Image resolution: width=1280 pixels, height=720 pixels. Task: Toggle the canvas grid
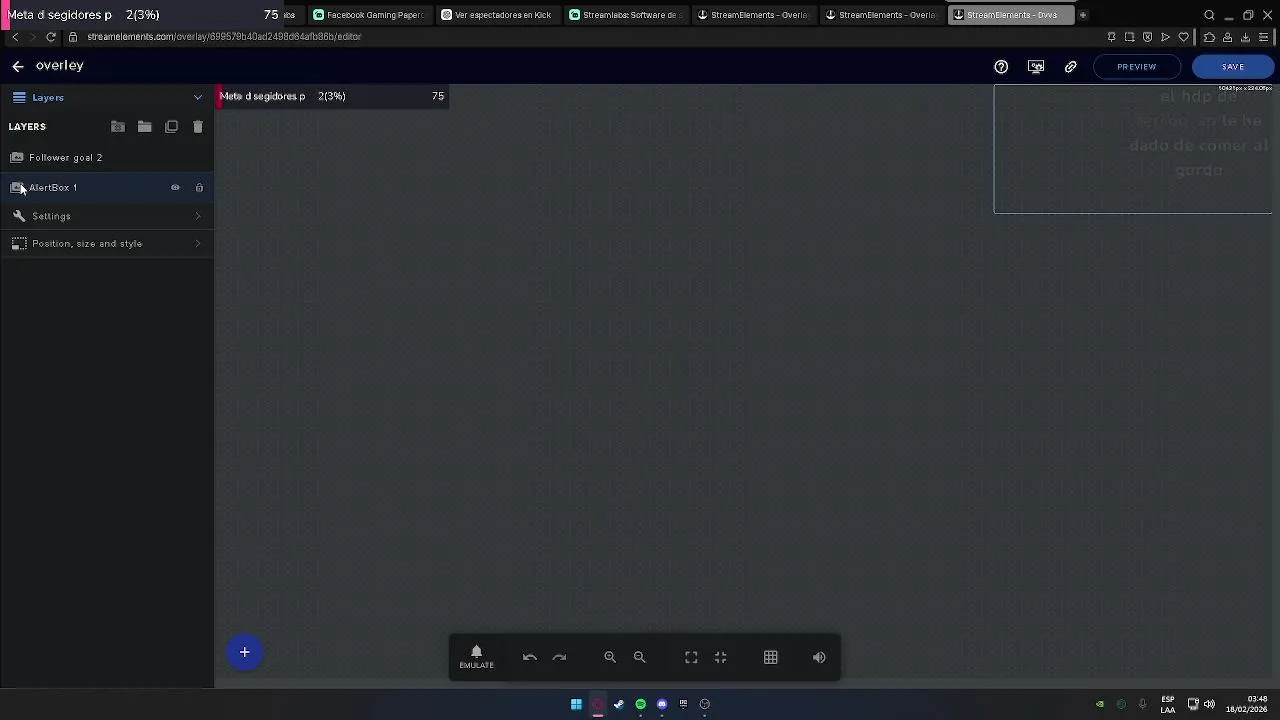pos(771,658)
